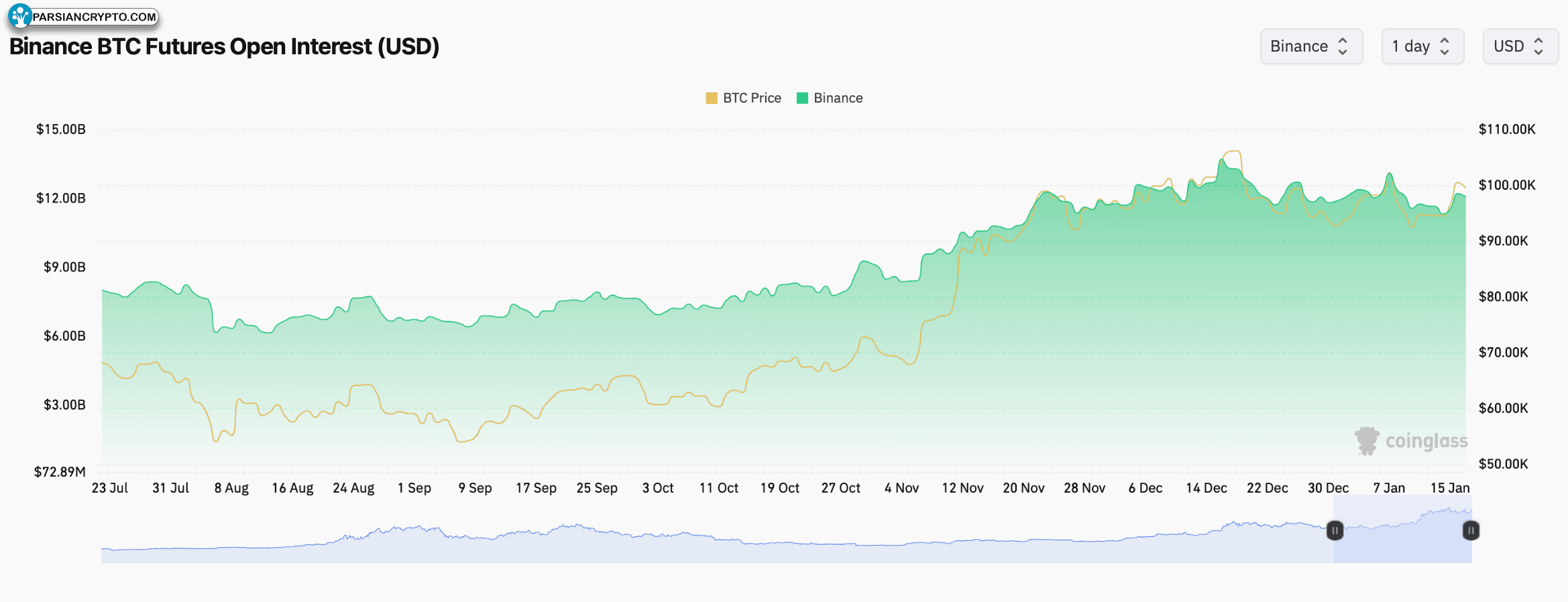
Task: Click the PARSIANCRYPTO.COM label
Action: 95,17
